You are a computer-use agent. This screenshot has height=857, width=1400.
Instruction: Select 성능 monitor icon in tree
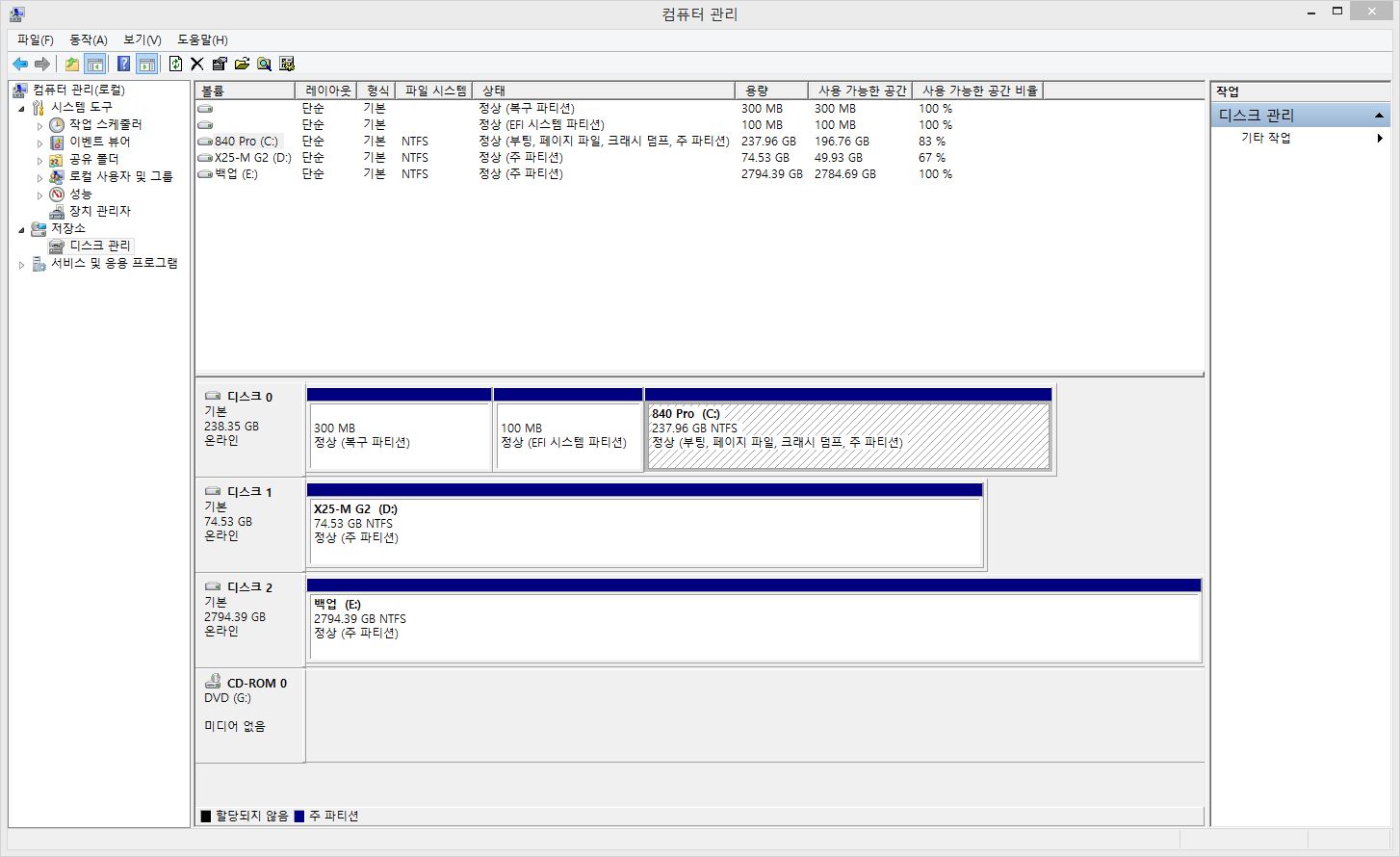57,194
